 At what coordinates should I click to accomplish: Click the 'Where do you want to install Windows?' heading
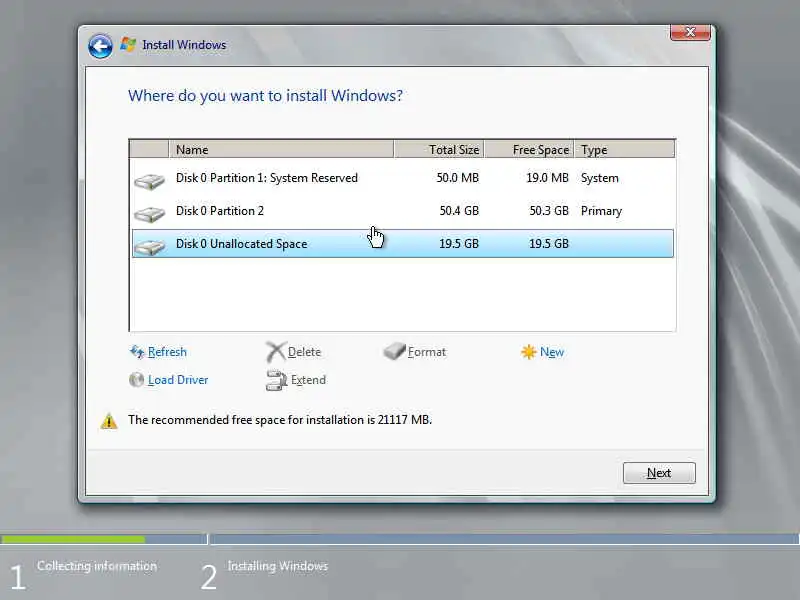265,96
